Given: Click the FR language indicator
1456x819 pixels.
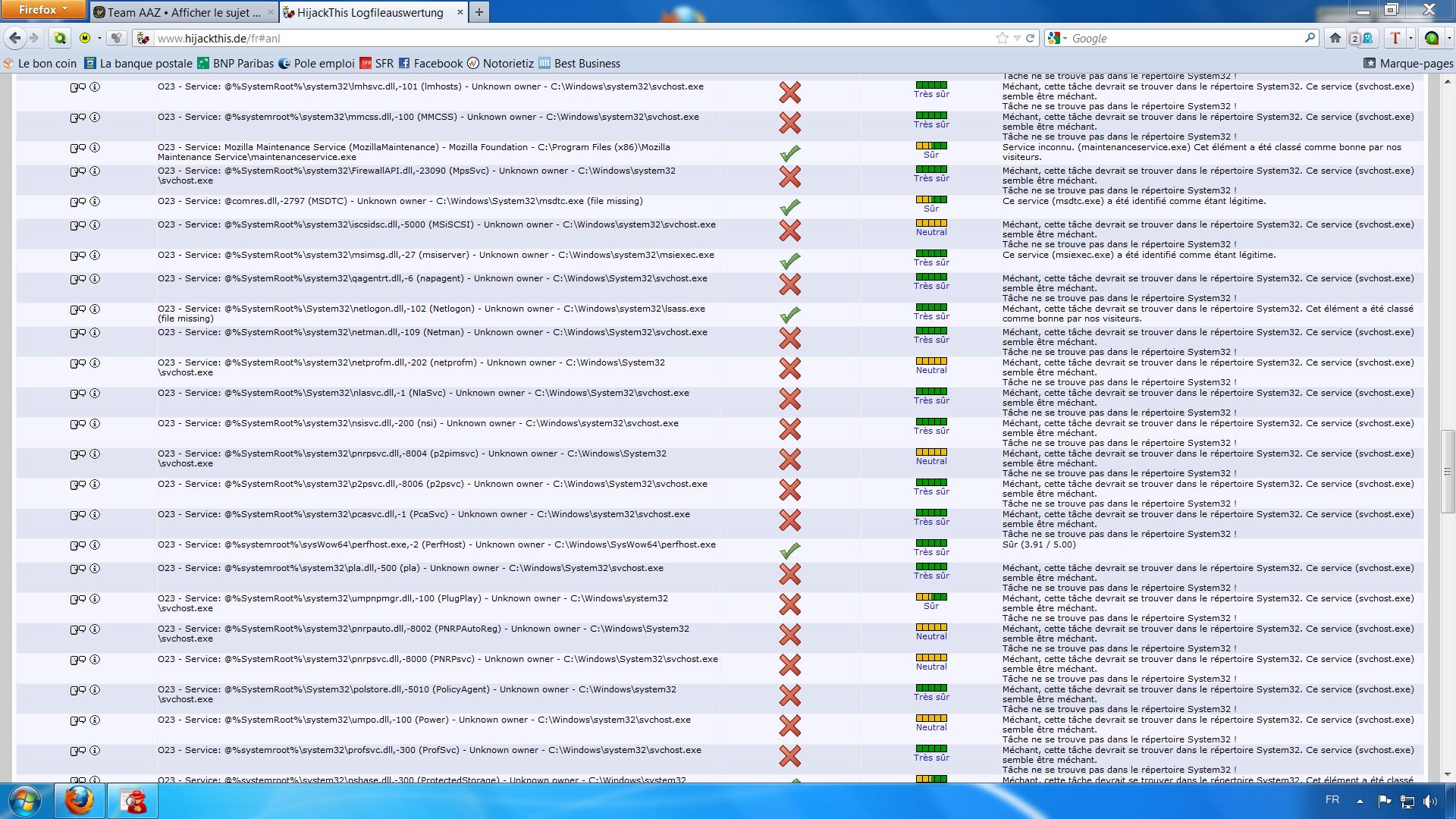Looking at the screenshot, I should (x=1332, y=800).
